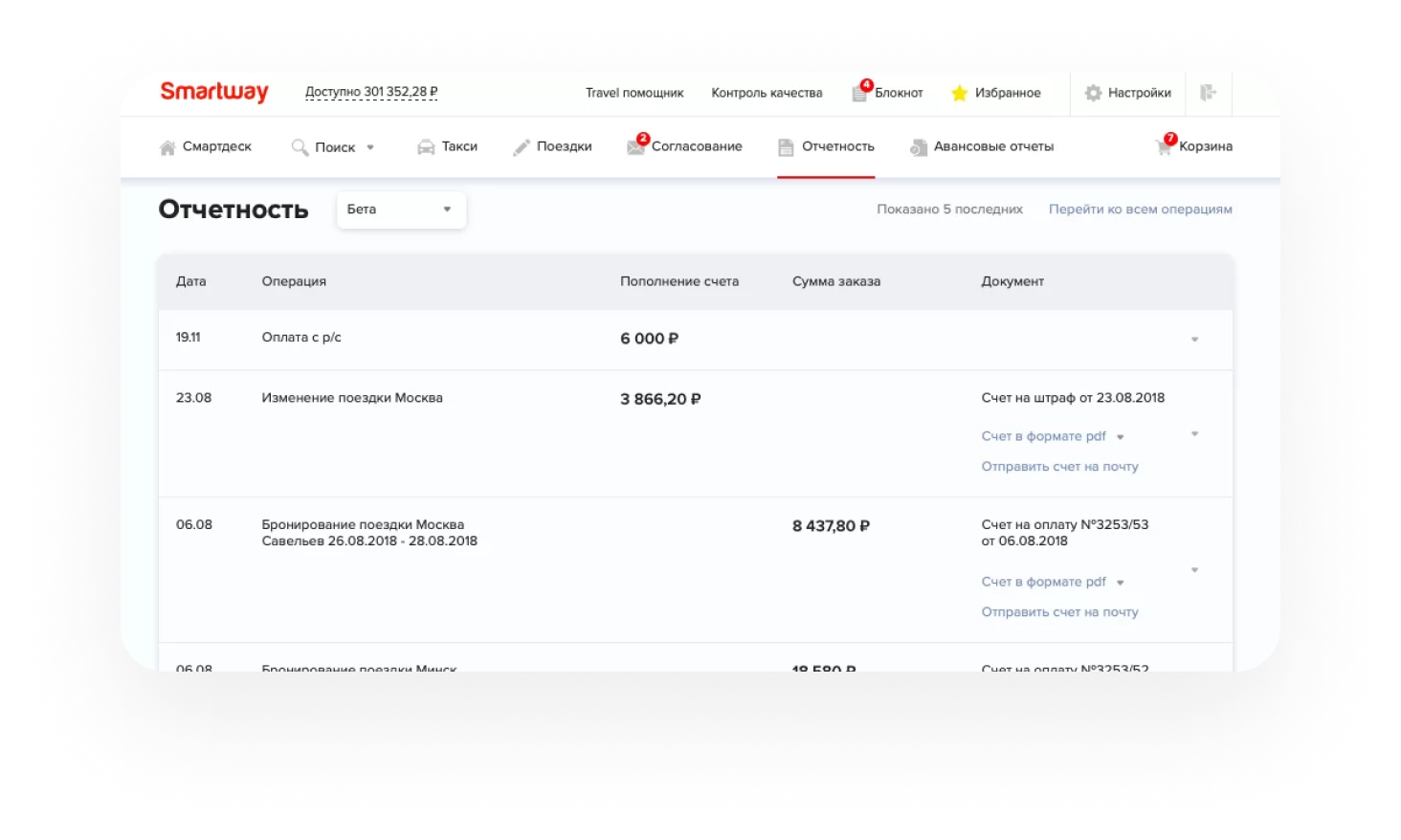Click the Поиск magnifier icon

pos(300,147)
